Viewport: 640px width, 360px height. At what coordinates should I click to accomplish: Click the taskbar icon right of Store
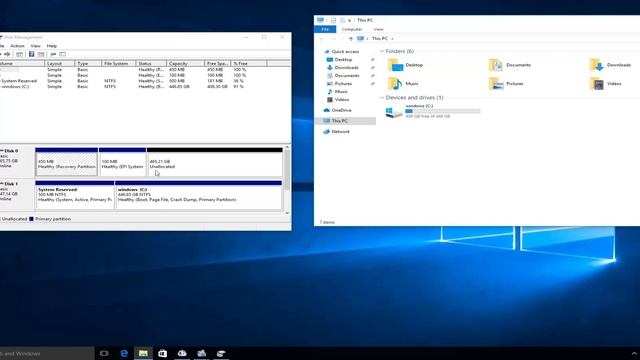point(182,353)
